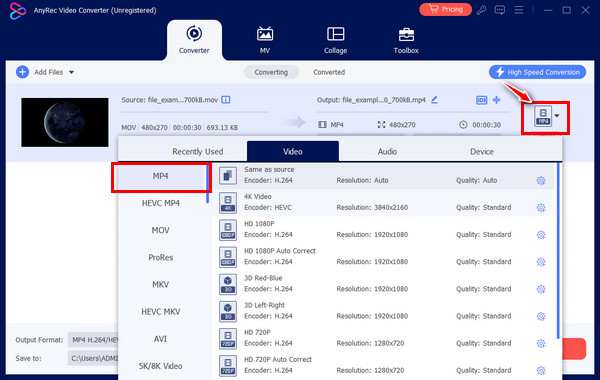Open settings gear for 3D Red-Blue

pos(541,289)
